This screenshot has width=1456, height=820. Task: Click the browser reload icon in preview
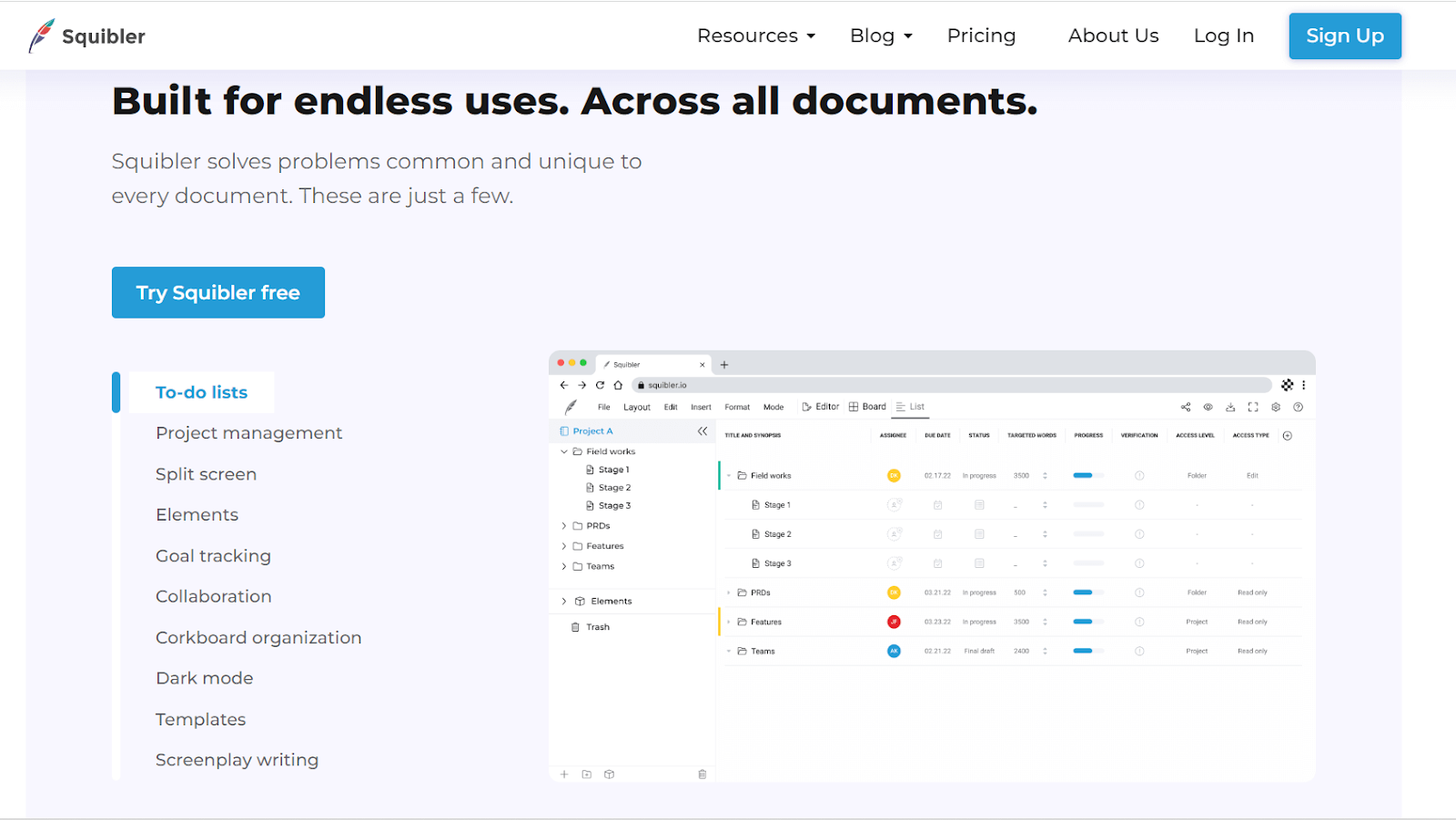[600, 385]
